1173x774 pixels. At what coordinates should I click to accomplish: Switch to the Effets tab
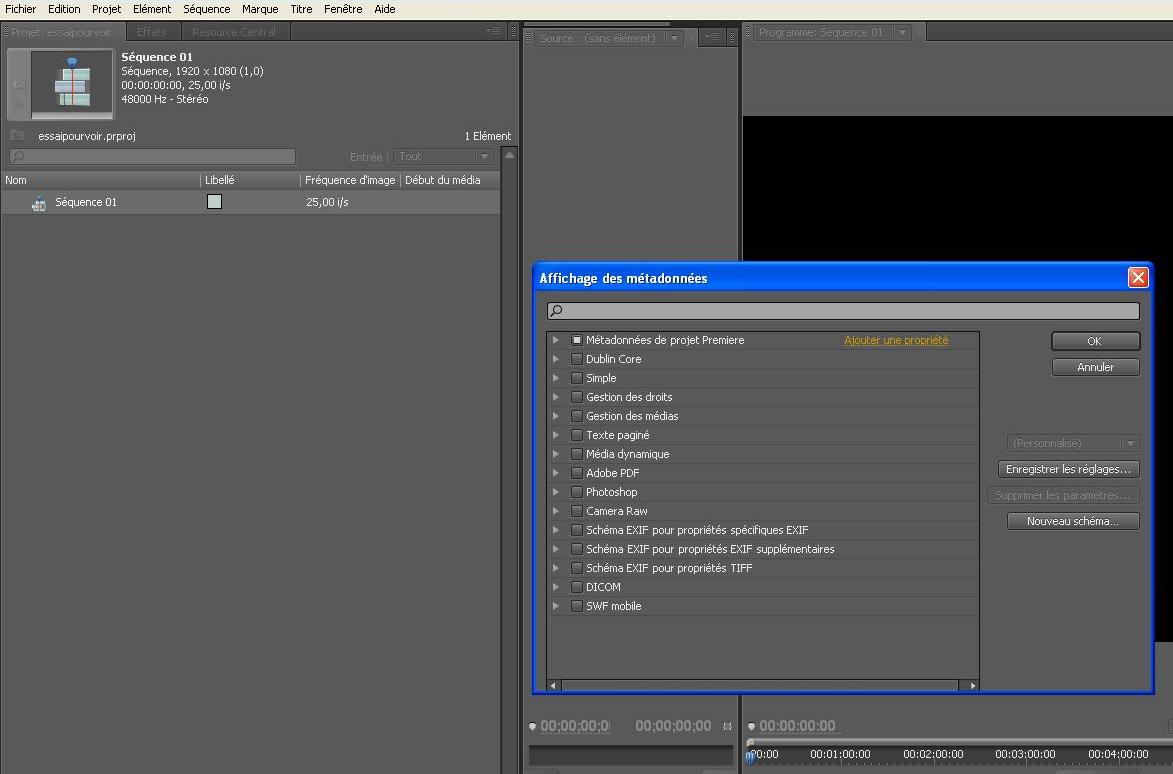pos(152,32)
